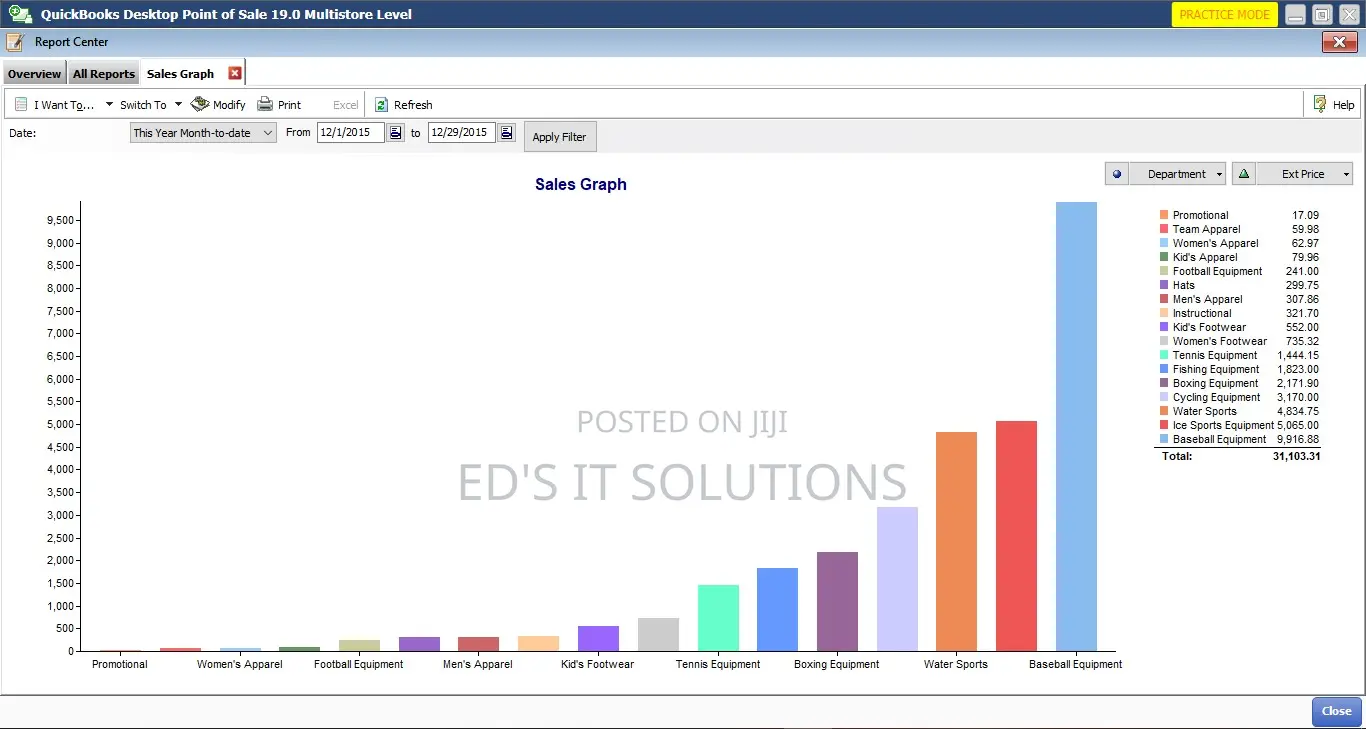Open the Switch To dropdown
This screenshot has height=729, width=1366.
tap(151, 104)
